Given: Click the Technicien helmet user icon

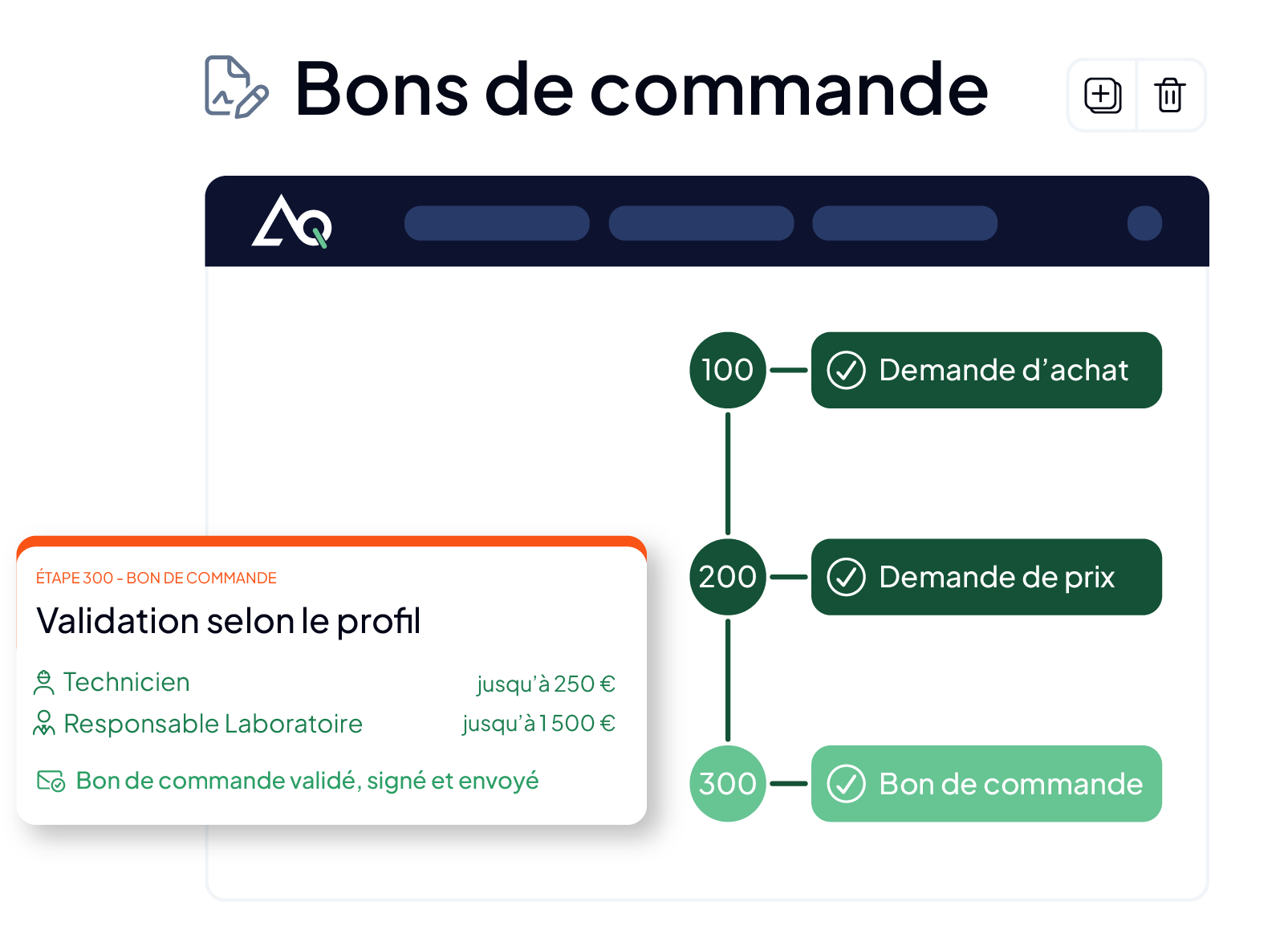Looking at the screenshot, I should [x=44, y=683].
